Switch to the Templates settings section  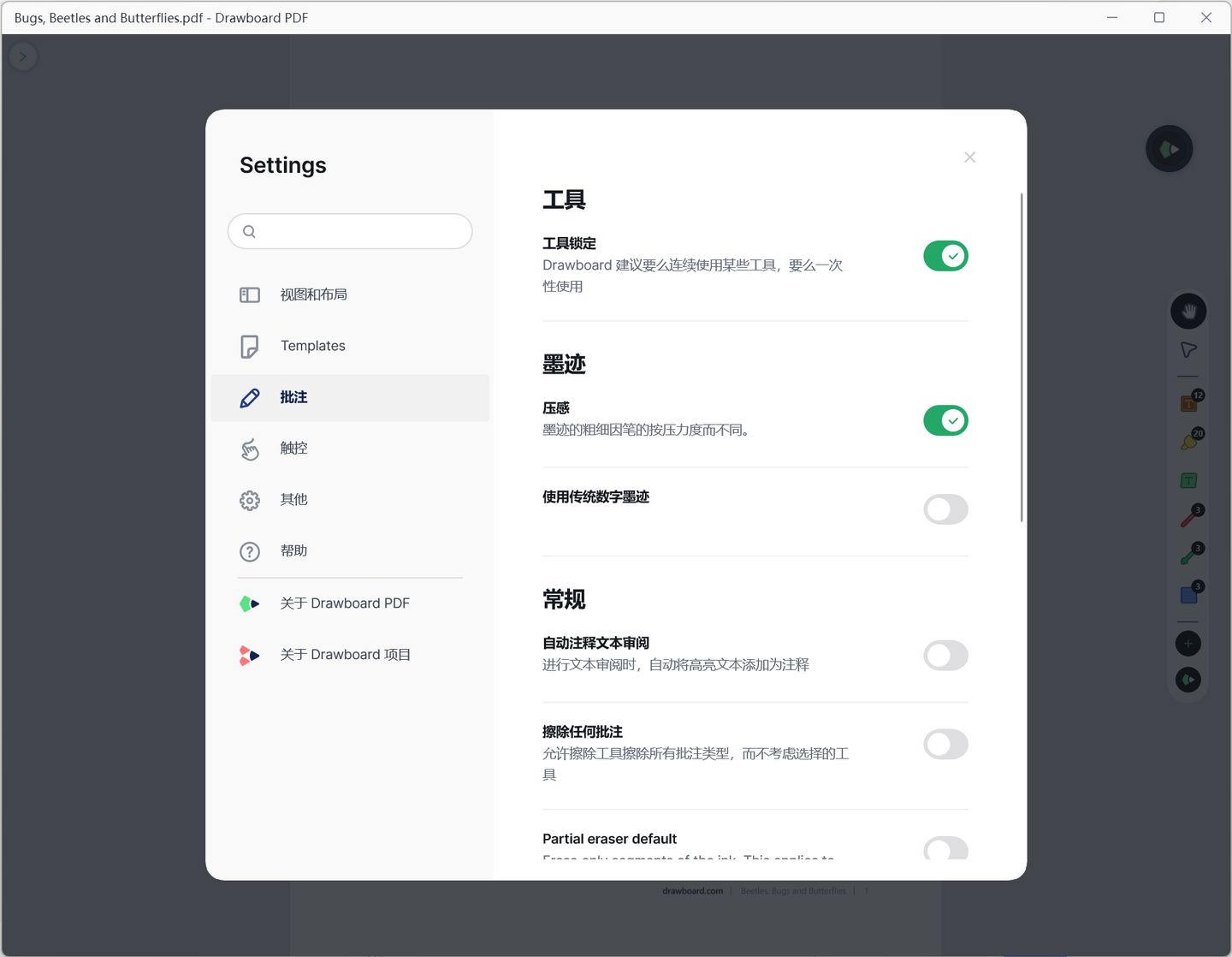point(312,346)
